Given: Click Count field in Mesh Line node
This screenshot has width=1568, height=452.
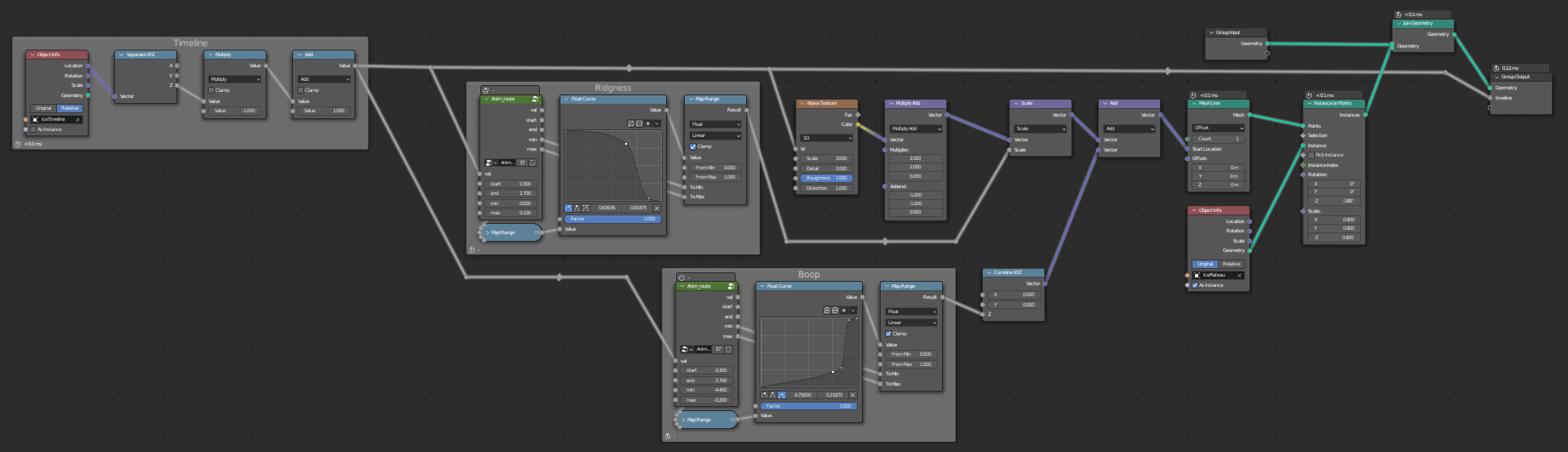Looking at the screenshot, I should pyautogui.click(x=1218, y=139).
